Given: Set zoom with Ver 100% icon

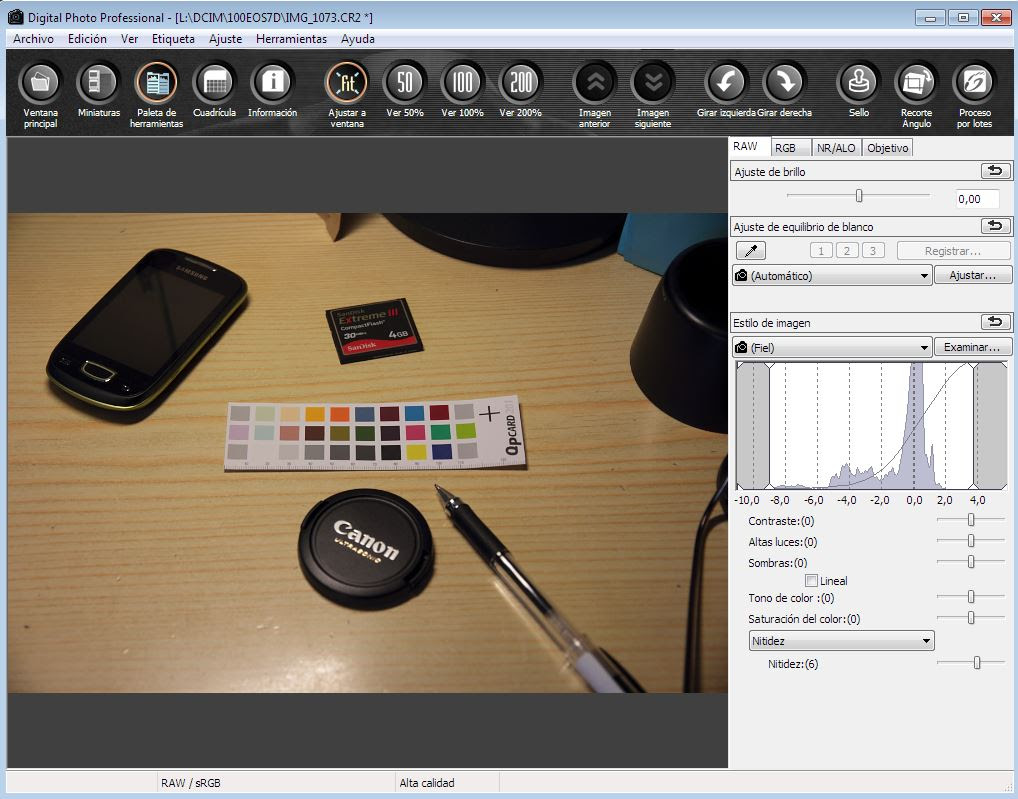Looking at the screenshot, I should click(462, 82).
